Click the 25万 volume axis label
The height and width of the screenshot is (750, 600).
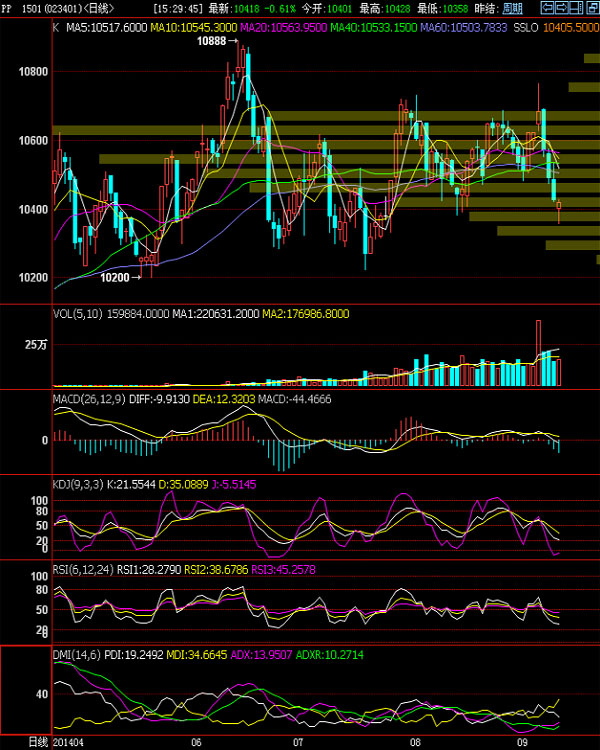click(36, 345)
